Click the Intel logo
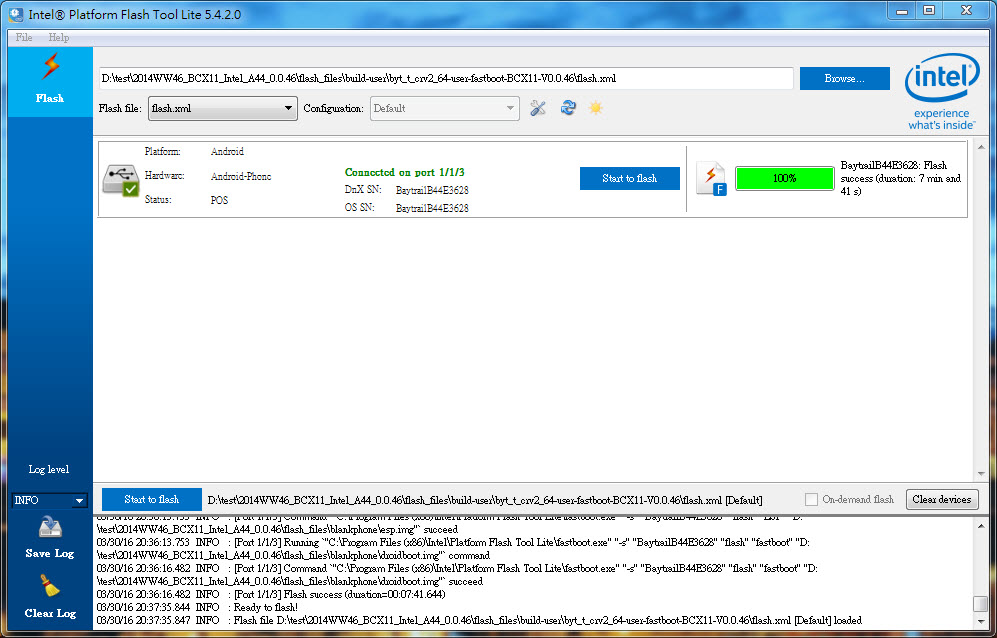The height and width of the screenshot is (638, 997). (x=940, y=92)
